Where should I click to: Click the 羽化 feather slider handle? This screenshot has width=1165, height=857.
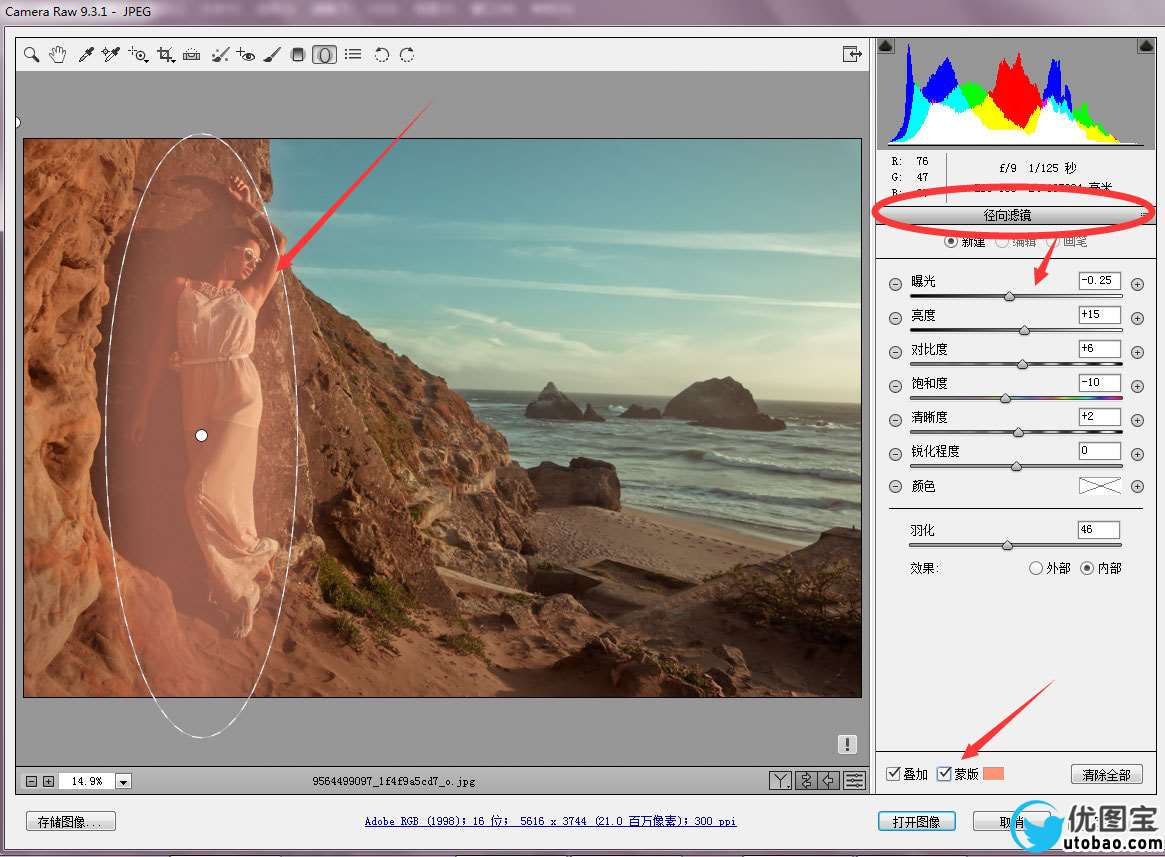pos(1007,545)
